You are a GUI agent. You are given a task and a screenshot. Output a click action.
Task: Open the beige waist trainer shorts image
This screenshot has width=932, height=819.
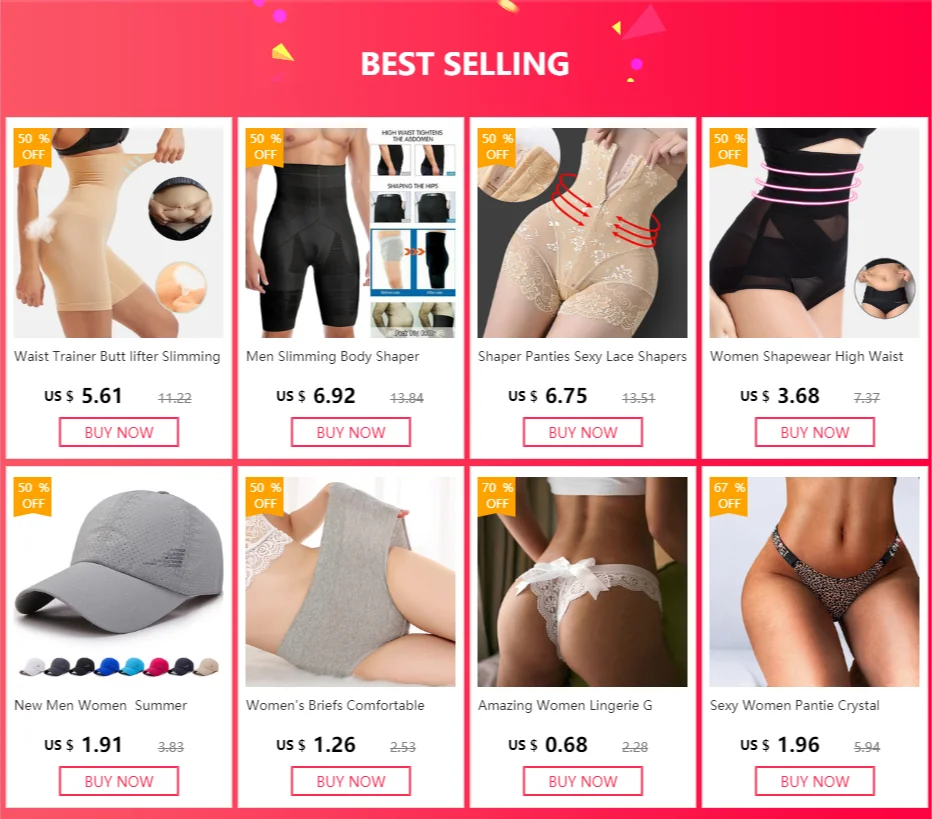point(119,233)
